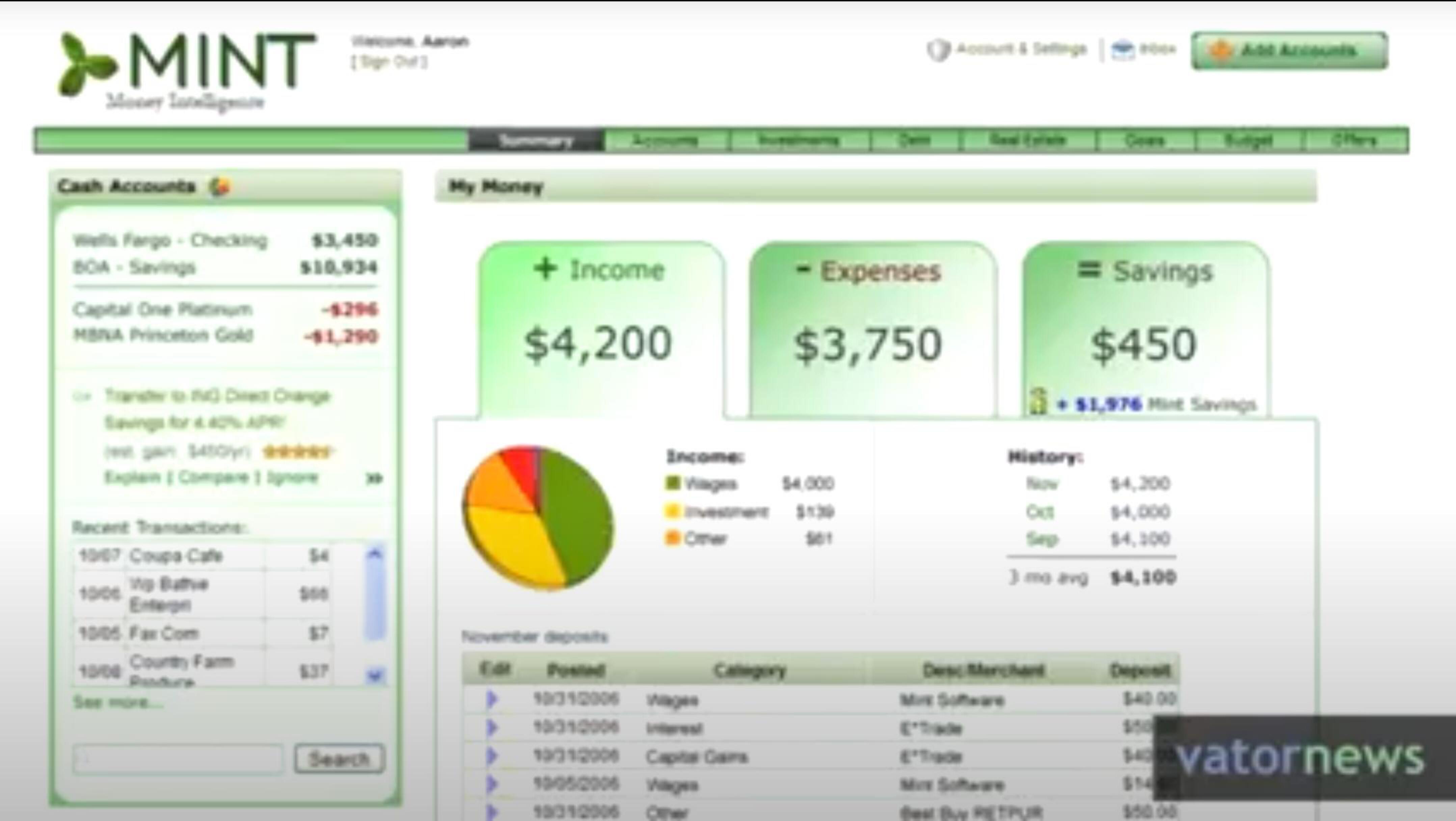
Task: Click the Sep history row
Action: (1098, 539)
